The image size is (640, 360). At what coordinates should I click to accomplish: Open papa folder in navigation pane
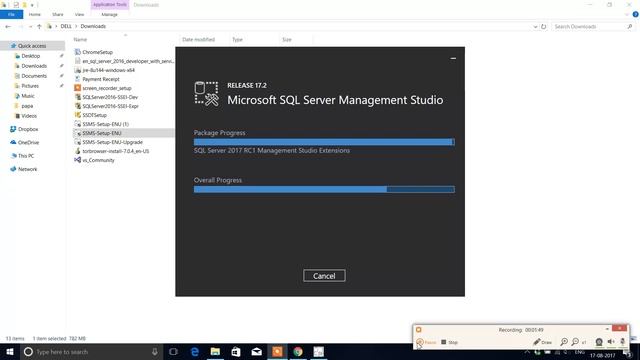tap(27, 106)
